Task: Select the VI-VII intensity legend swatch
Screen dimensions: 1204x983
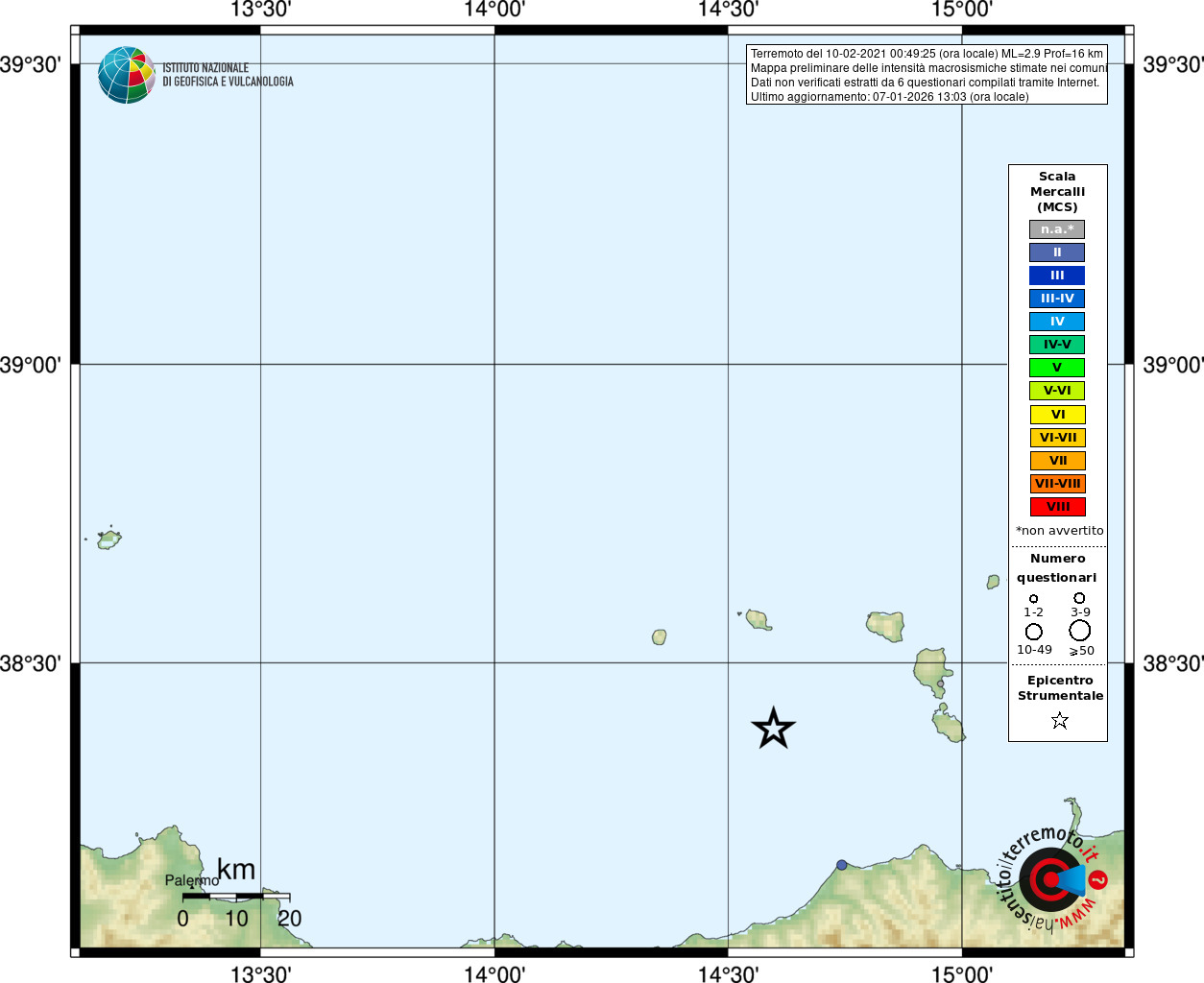Action: [x=1057, y=438]
